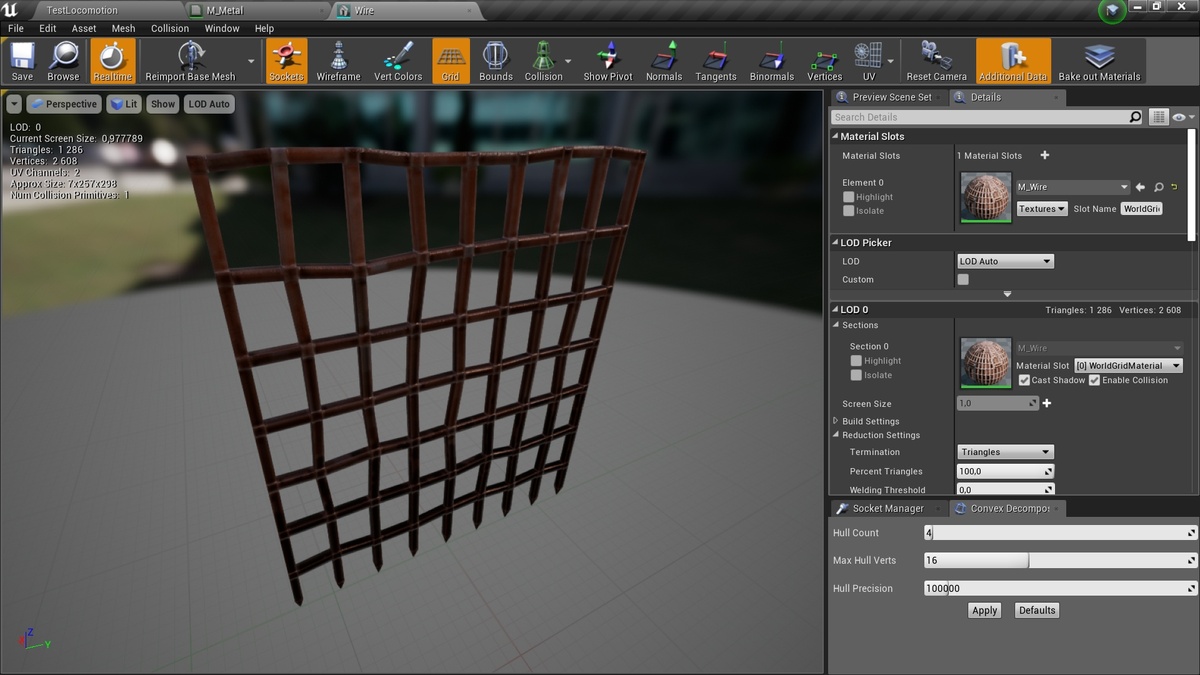Toggle the details property matrix view icon

pyautogui.click(x=1158, y=117)
